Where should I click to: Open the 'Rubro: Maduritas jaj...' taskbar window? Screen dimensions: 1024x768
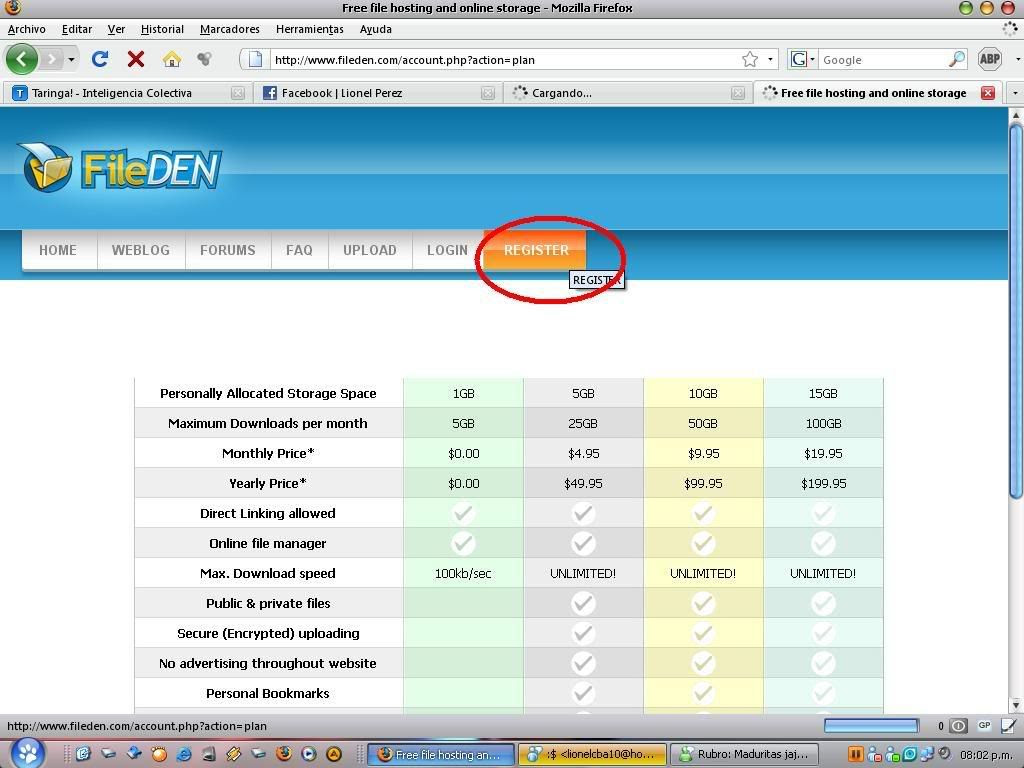tap(746, 754)
